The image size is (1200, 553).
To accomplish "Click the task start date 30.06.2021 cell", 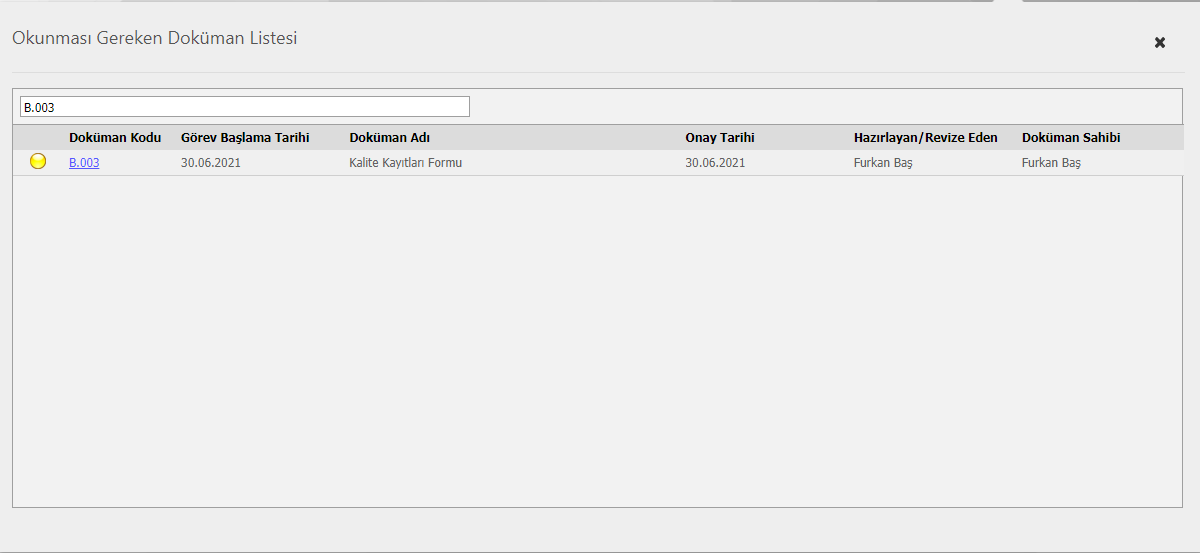I will tap(211, 163).
